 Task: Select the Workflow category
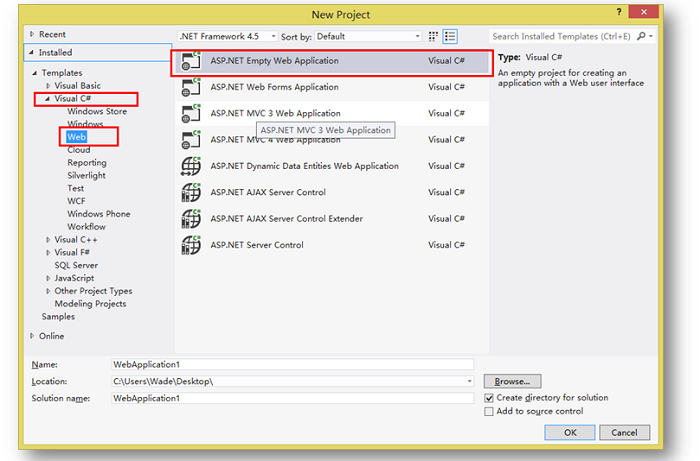click(x=86, y=227)
